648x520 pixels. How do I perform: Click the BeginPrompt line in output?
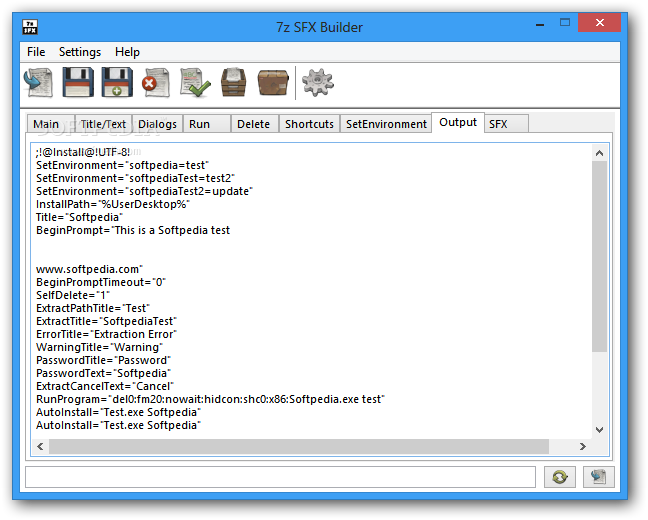point(133,230)
